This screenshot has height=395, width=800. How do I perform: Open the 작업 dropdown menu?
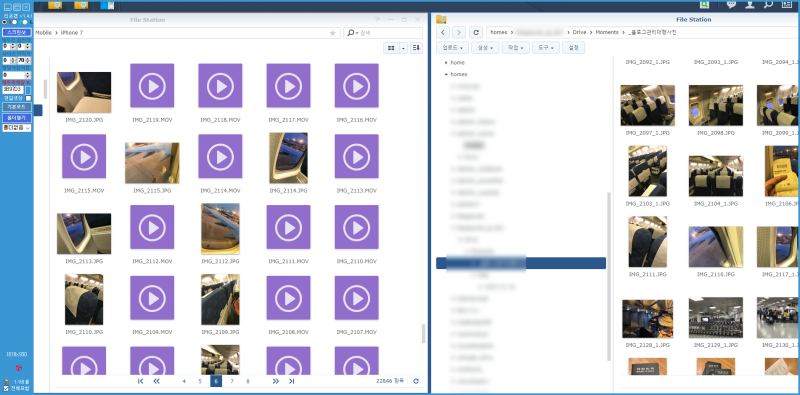pos(515,47)
